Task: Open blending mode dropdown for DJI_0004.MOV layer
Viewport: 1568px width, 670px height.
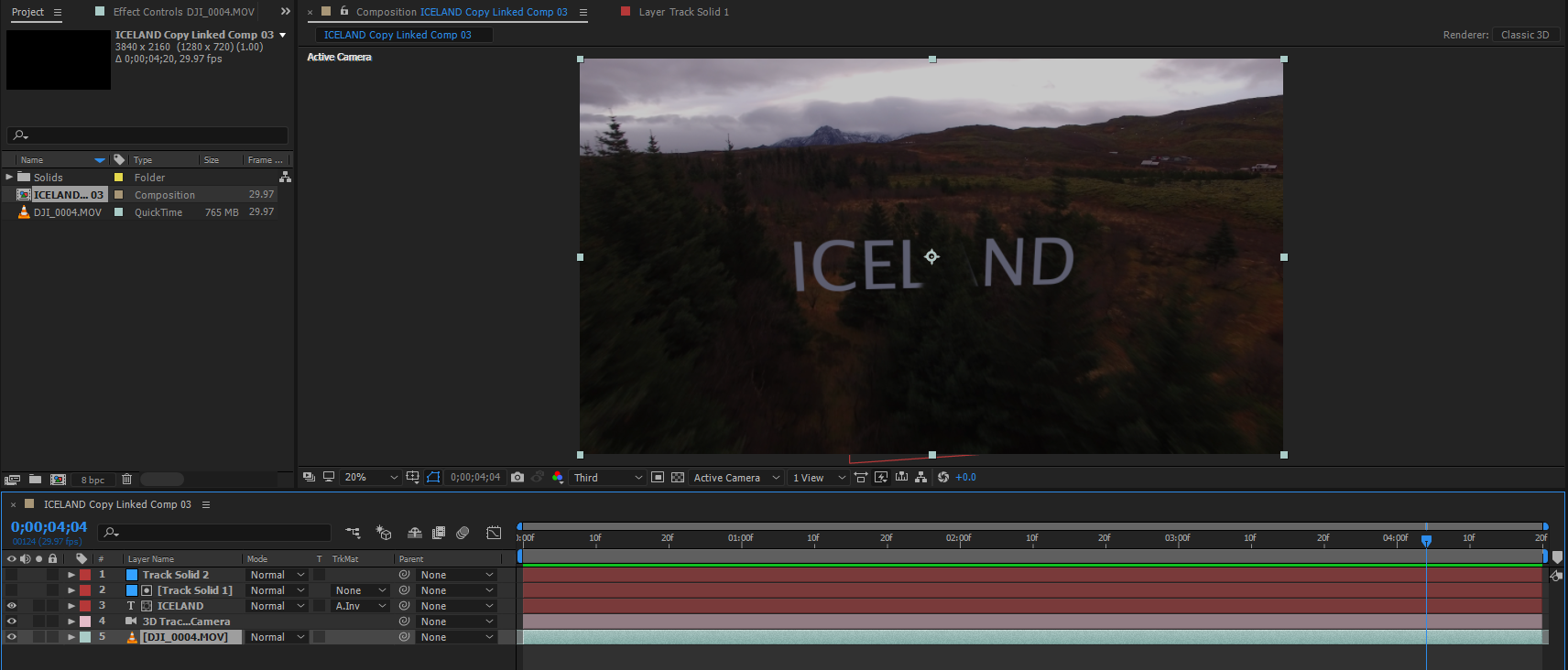Action: 278,637
